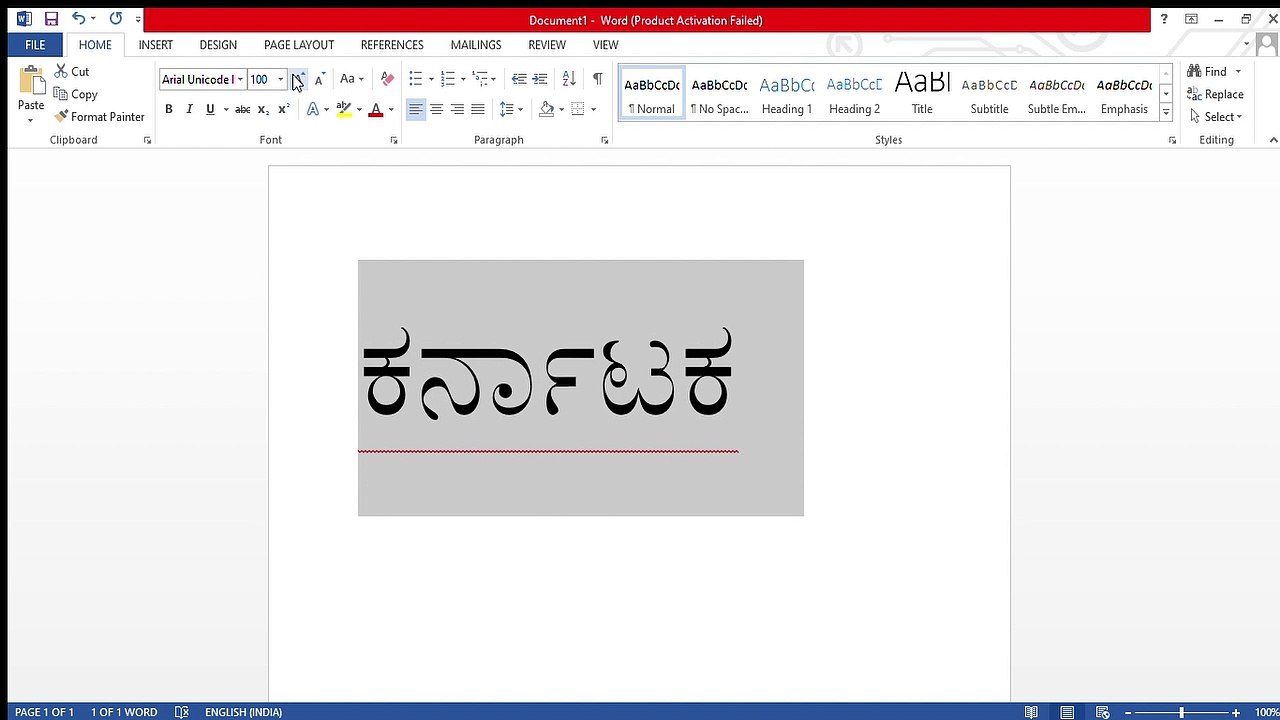This screenshot has width=1280, height=720.
Task: Justify the paragraph text
Action: (x=478, y=109)
